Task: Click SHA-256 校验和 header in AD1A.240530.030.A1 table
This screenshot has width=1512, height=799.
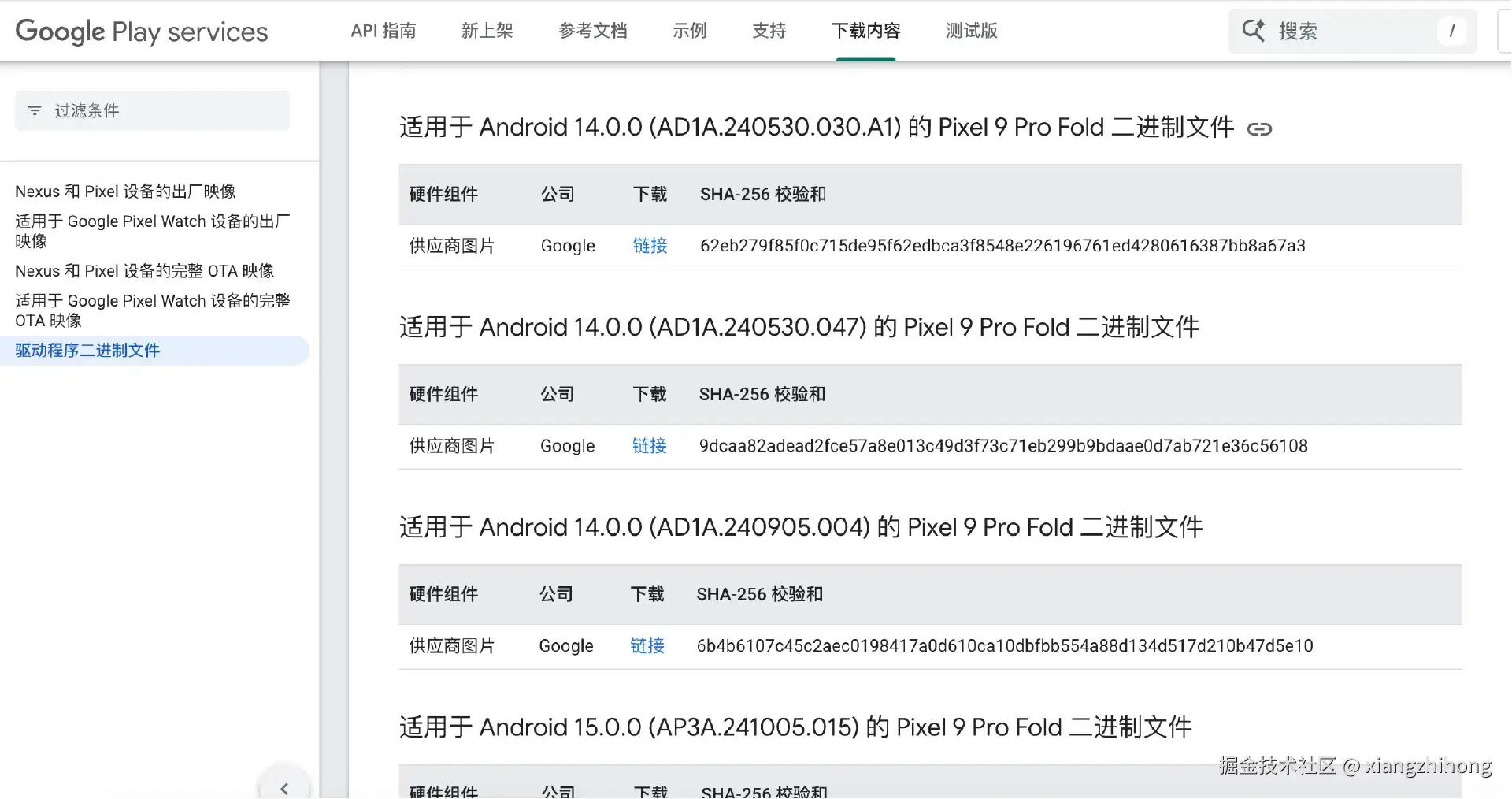Action: click(x=763, y=194)
